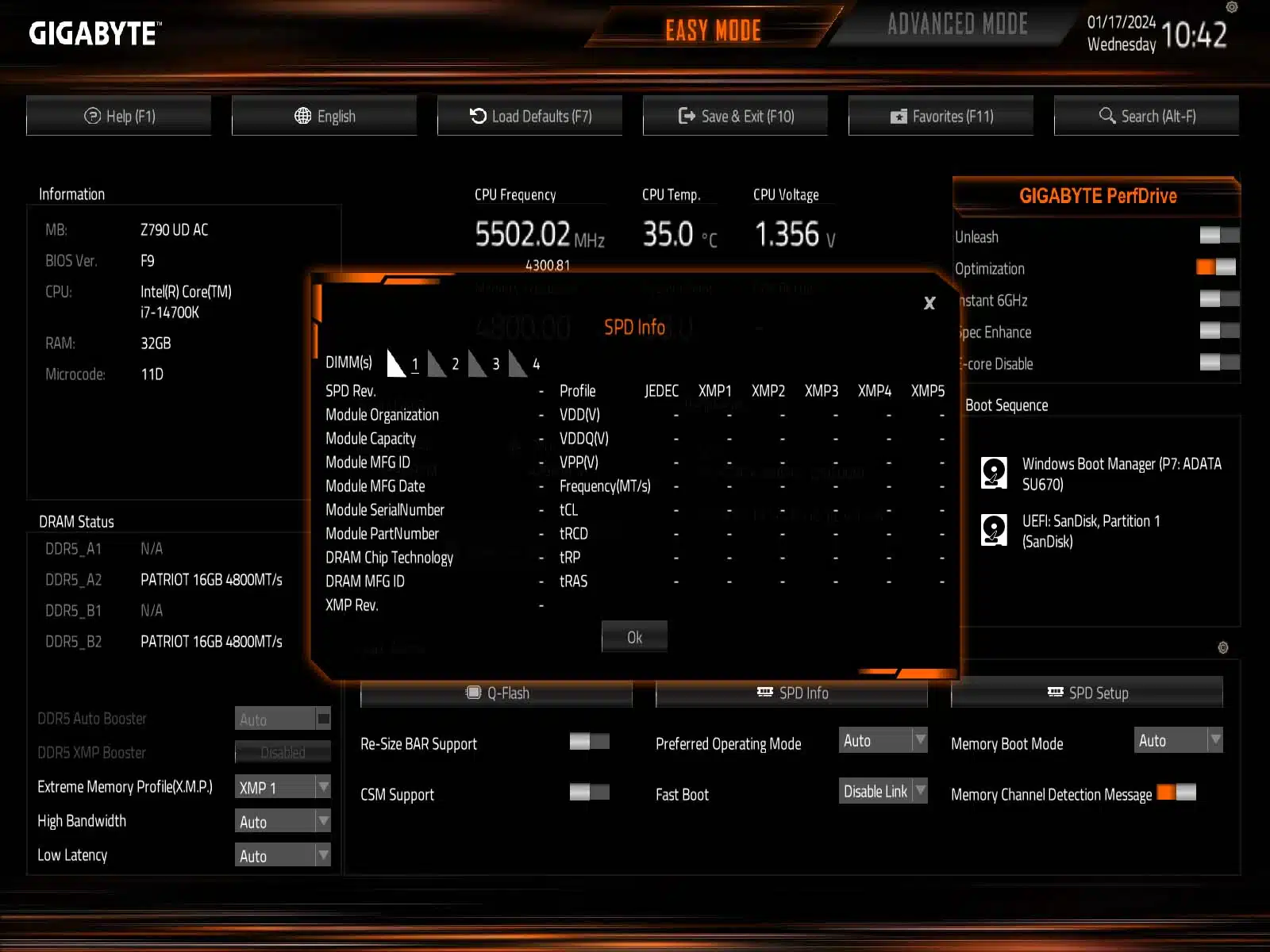Open the High Bandwidth Auto dropdown
The width and height of the screenshot is (1270, 952).
pyautogui.click(x=283, y=821)
